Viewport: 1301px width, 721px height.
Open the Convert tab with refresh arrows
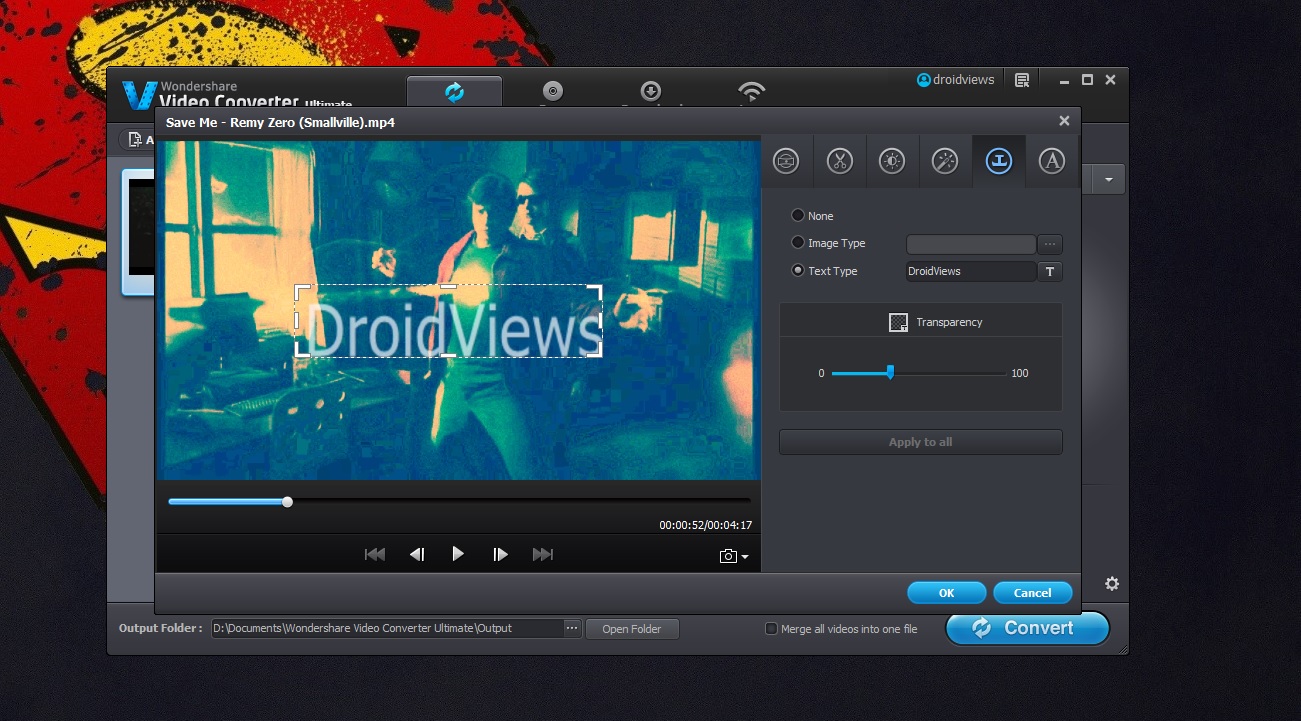point(454,92)
